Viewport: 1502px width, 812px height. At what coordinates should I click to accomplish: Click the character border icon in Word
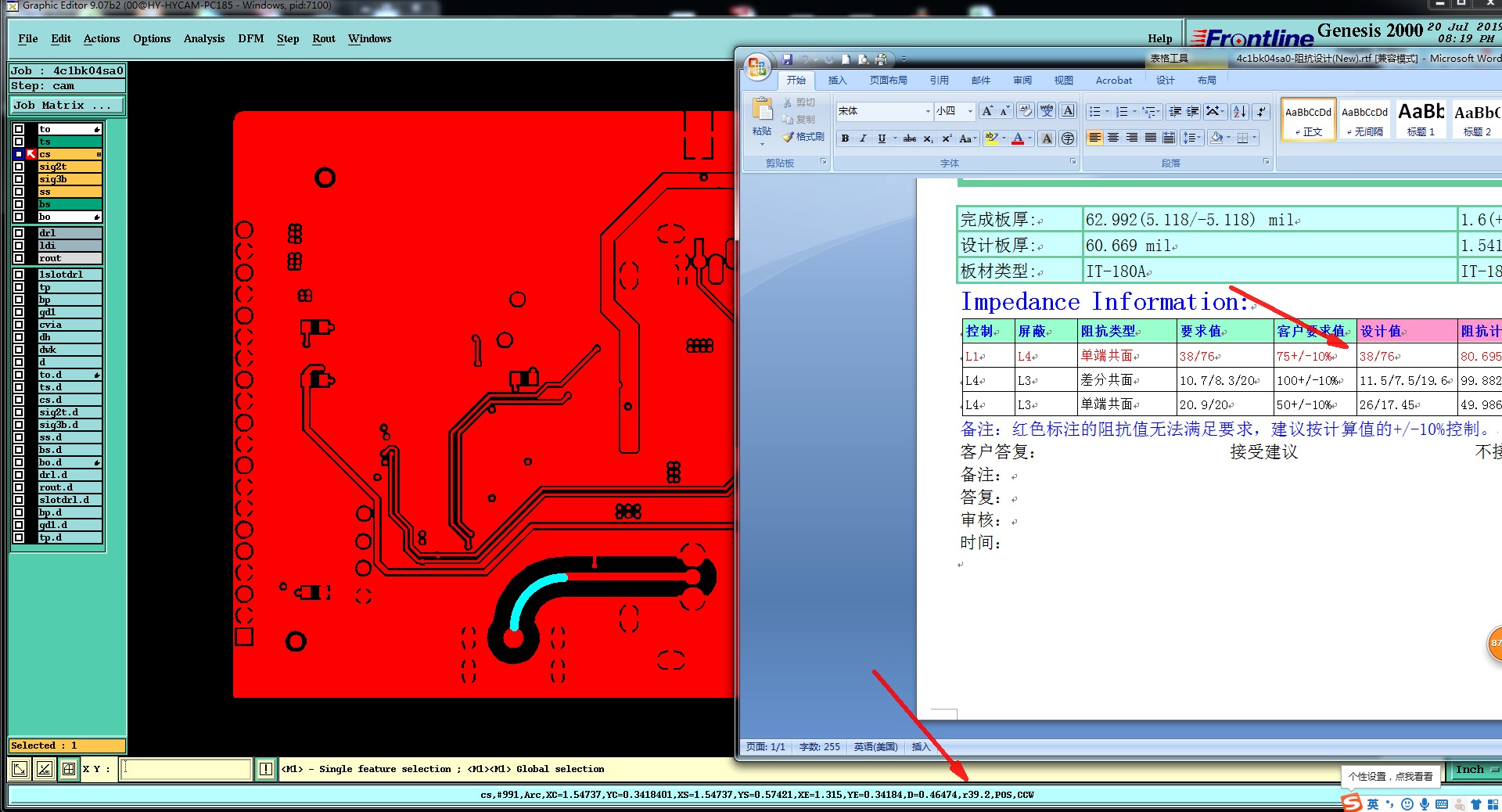1068,111
